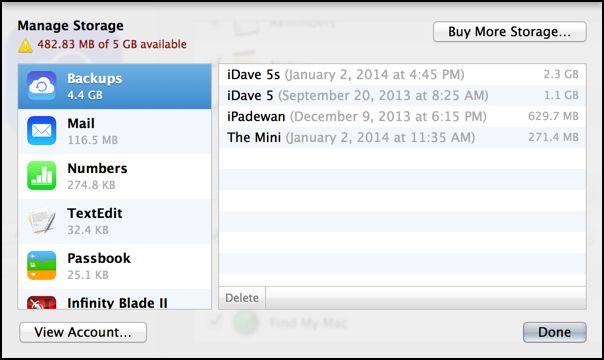Image resolution: width=604 pixels, height=360 pixels.
Task: Select the TextEdit document icon
Action: click(x=42, y=221)
